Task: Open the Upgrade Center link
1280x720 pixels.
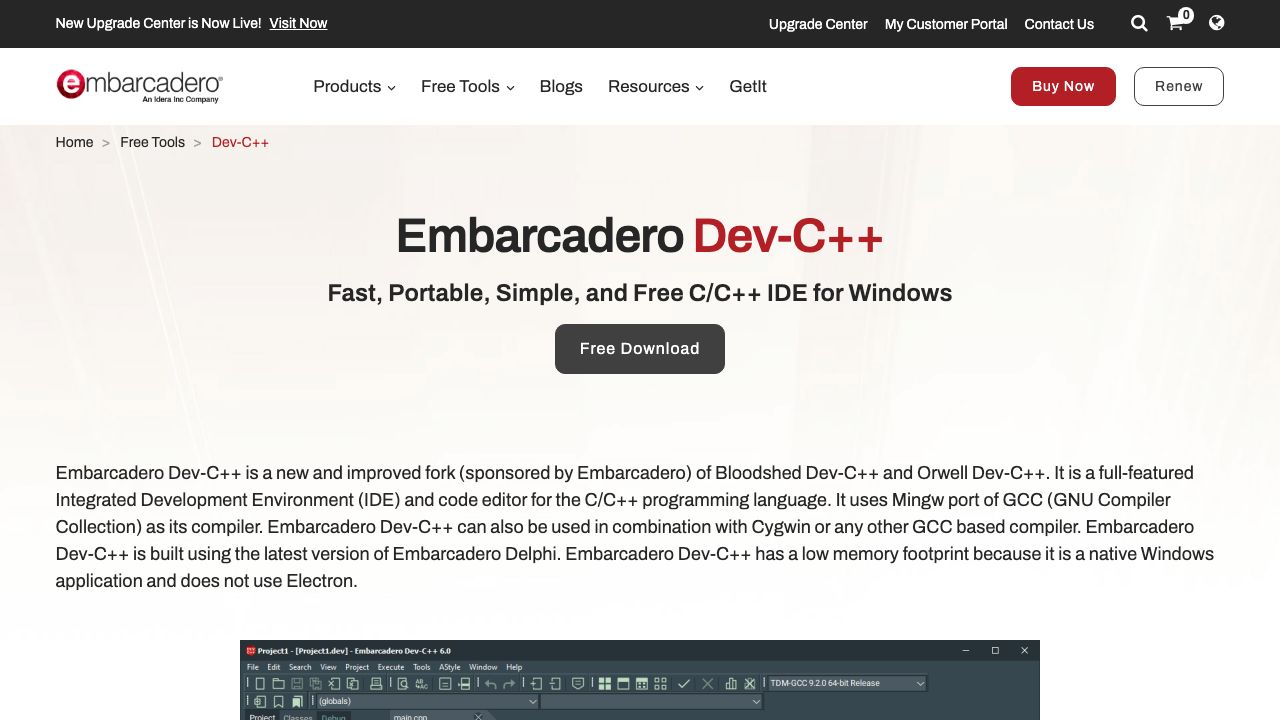Action: point(818,24)
